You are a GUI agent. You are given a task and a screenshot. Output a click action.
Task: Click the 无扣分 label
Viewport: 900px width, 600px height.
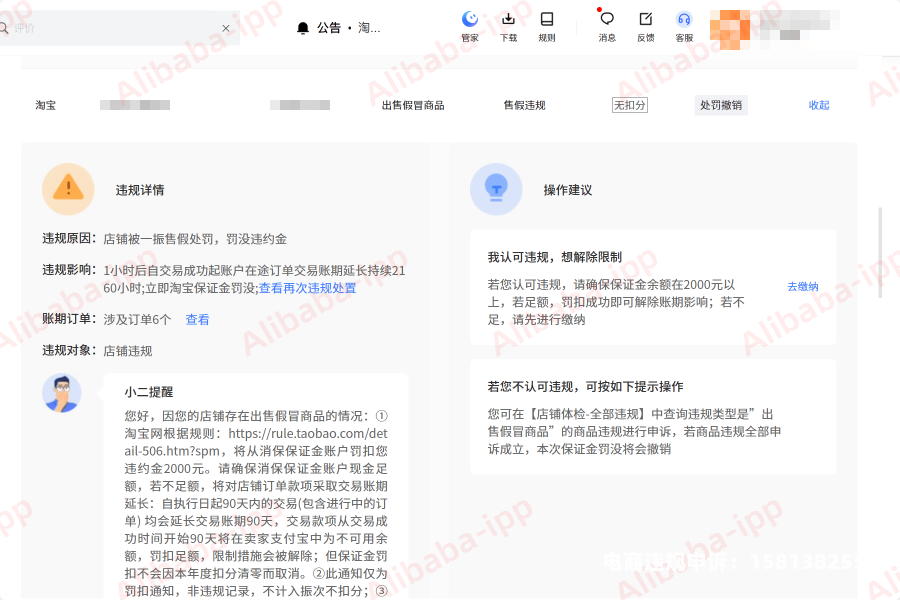tap(630, 105)
